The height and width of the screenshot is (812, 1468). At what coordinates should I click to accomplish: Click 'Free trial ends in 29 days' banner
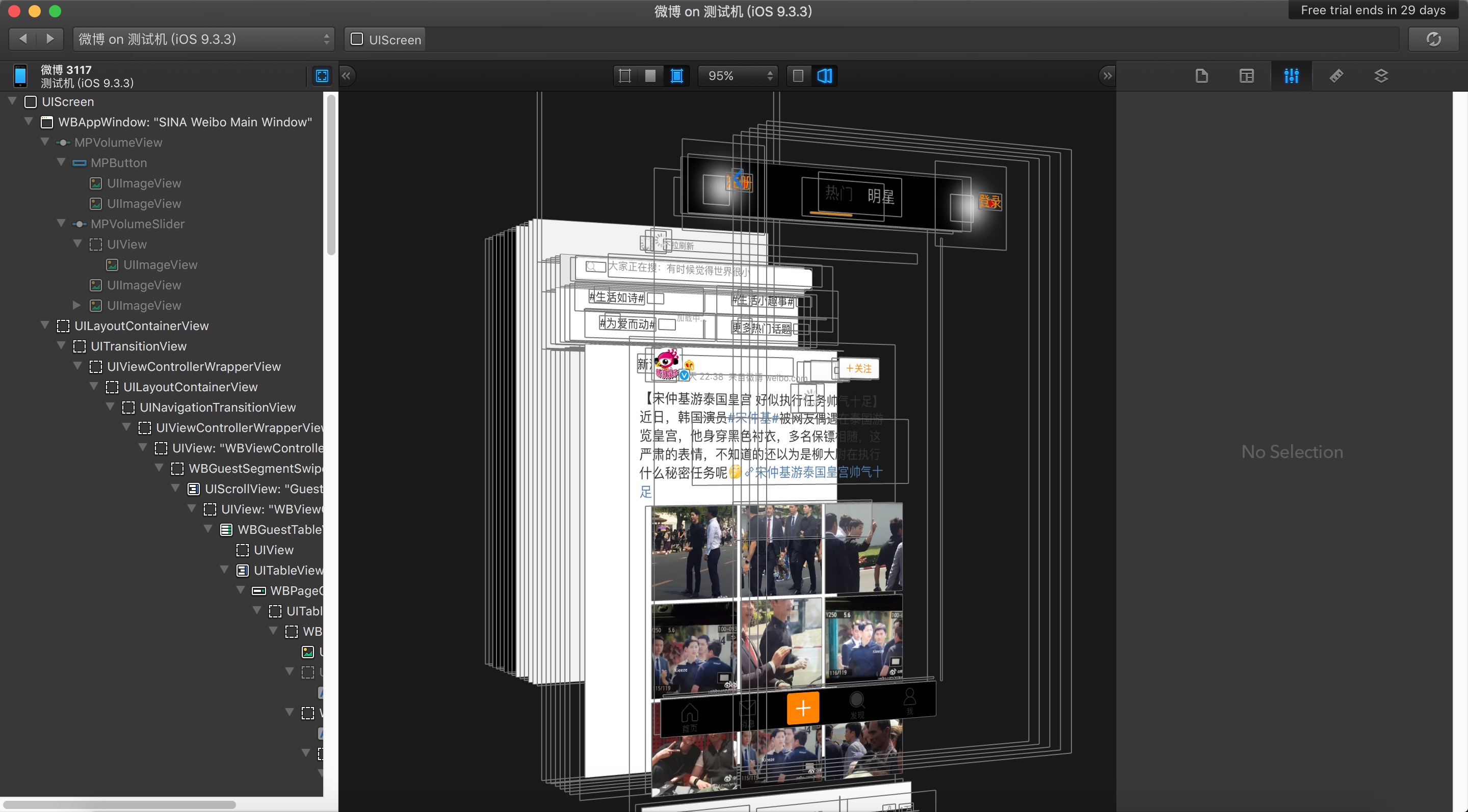click(x=1373, y=10)
